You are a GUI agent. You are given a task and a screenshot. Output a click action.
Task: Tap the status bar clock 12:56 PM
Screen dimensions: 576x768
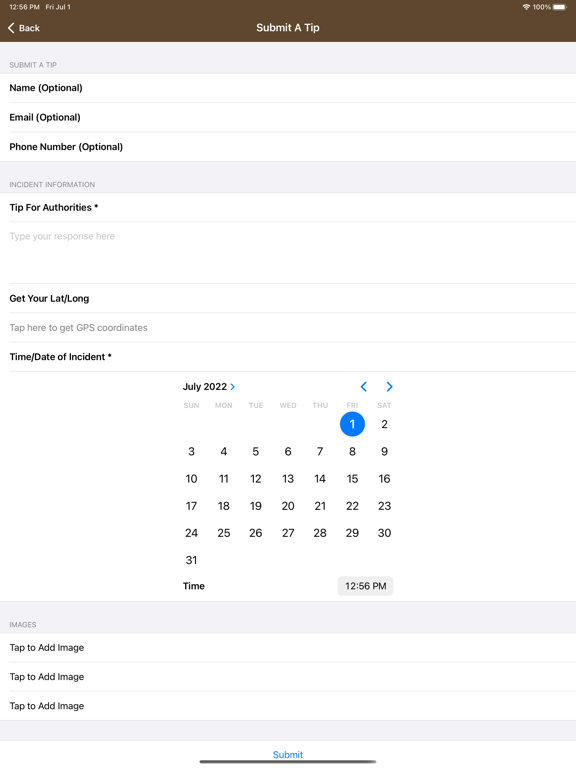pos(24,7)
